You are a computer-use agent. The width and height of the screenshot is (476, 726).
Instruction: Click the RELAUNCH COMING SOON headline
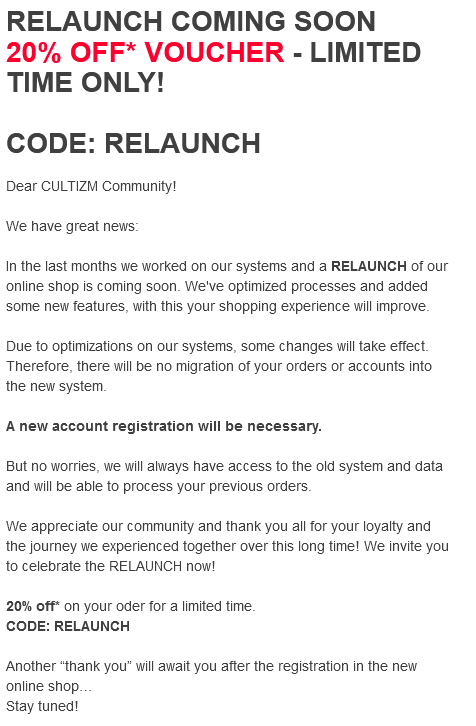191,21
